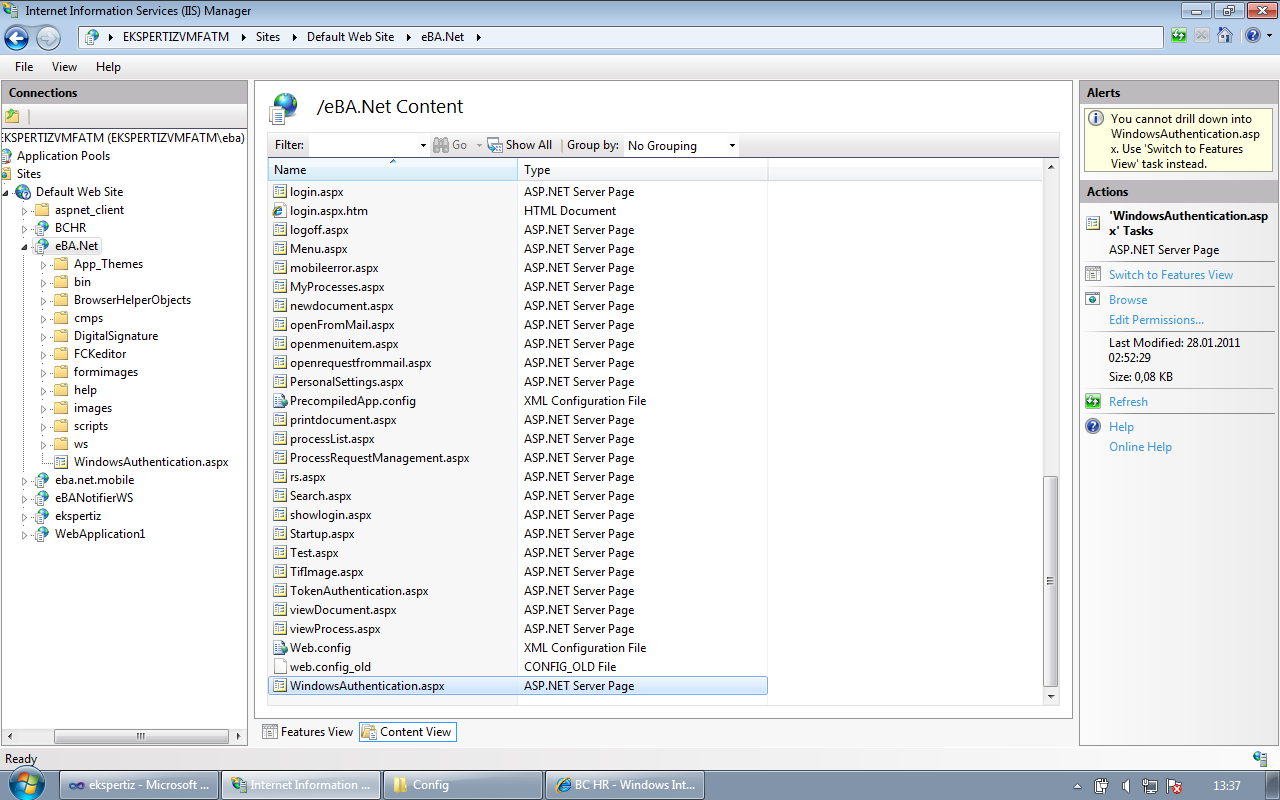Click the Windows Start orb
1280x800 pixels.
point(24,784)
